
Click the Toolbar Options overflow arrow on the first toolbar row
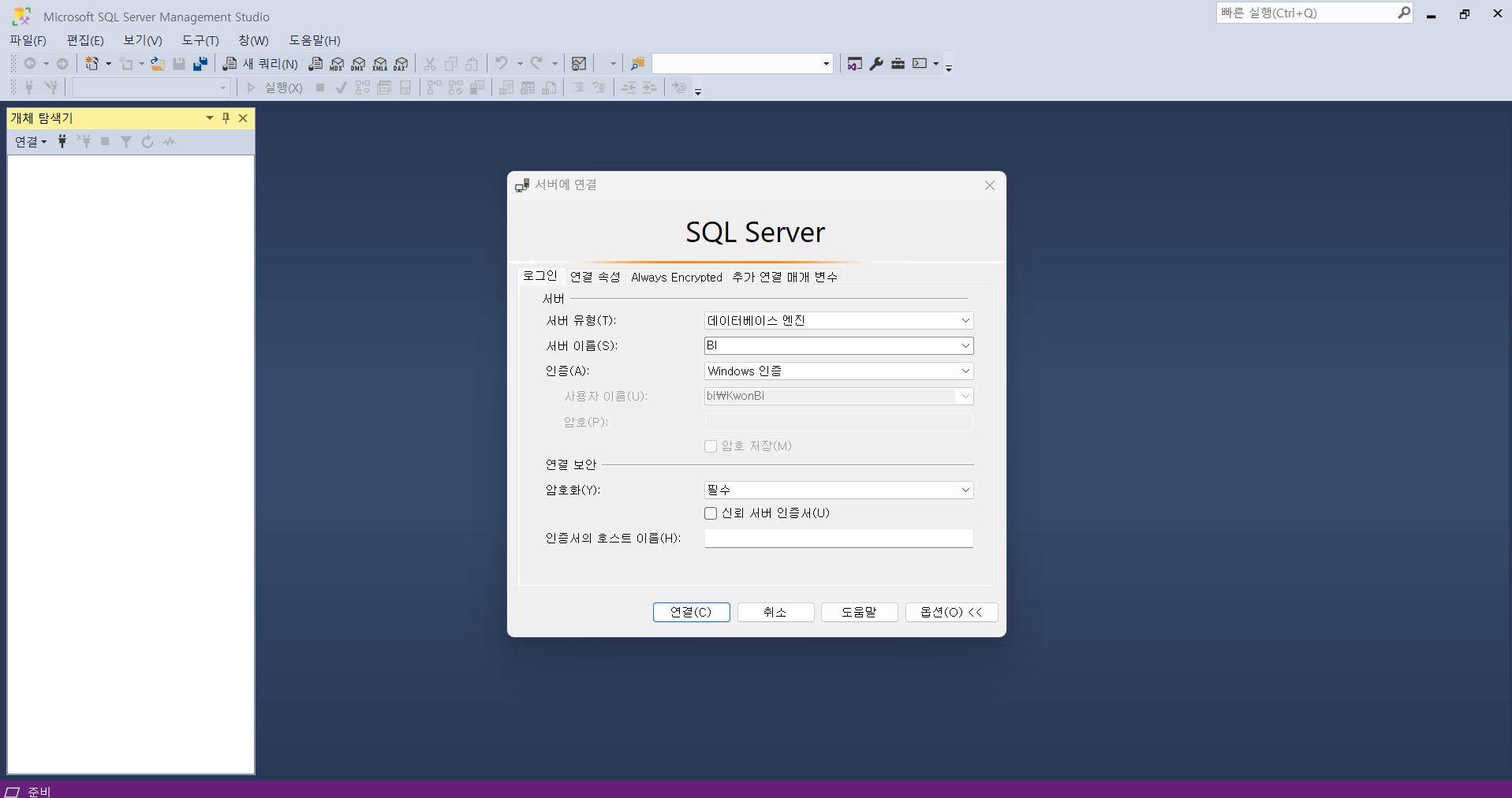(x=949, y=68)
